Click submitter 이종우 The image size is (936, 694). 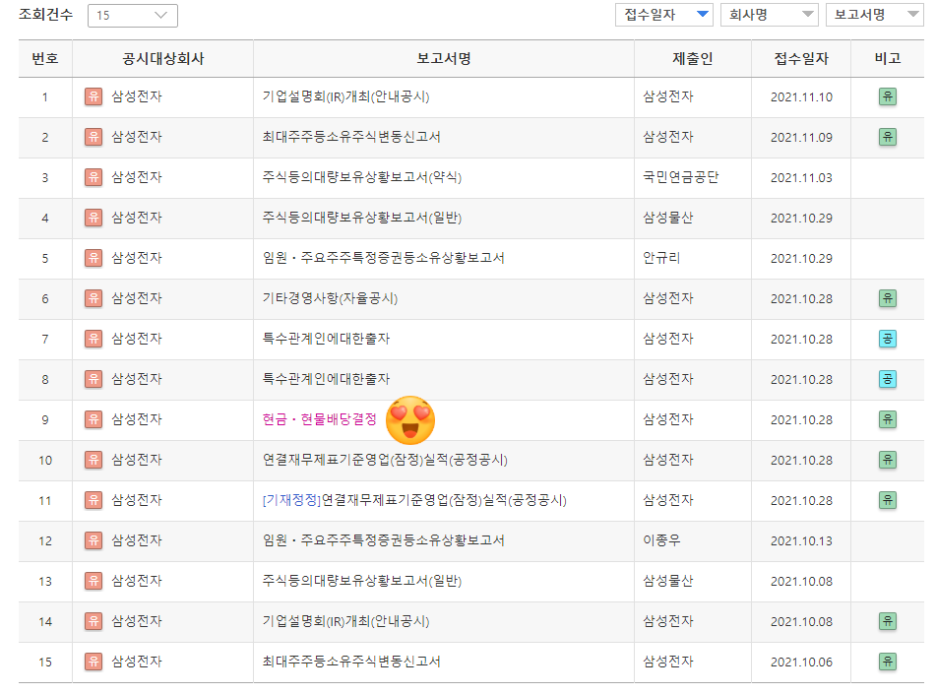[x=661, y=541]
